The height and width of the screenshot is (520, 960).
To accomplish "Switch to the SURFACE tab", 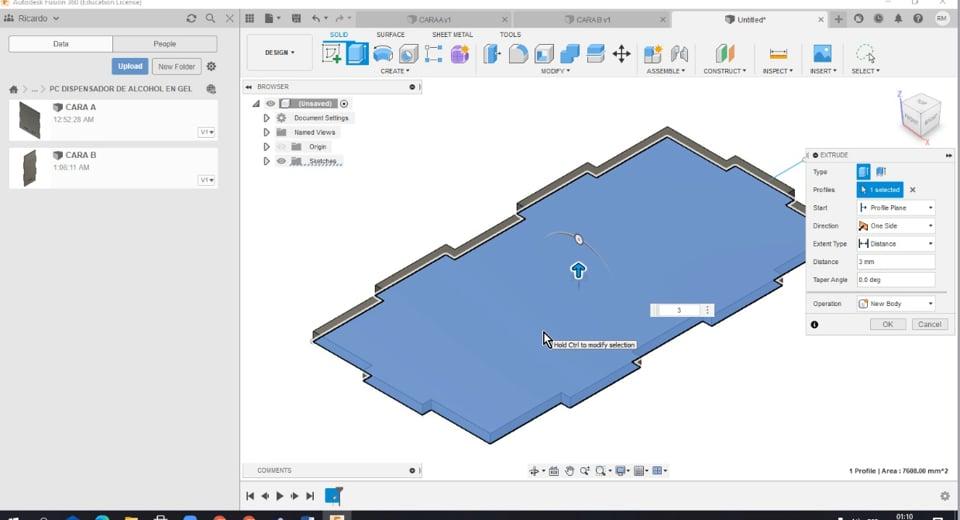I will [390, 35].
